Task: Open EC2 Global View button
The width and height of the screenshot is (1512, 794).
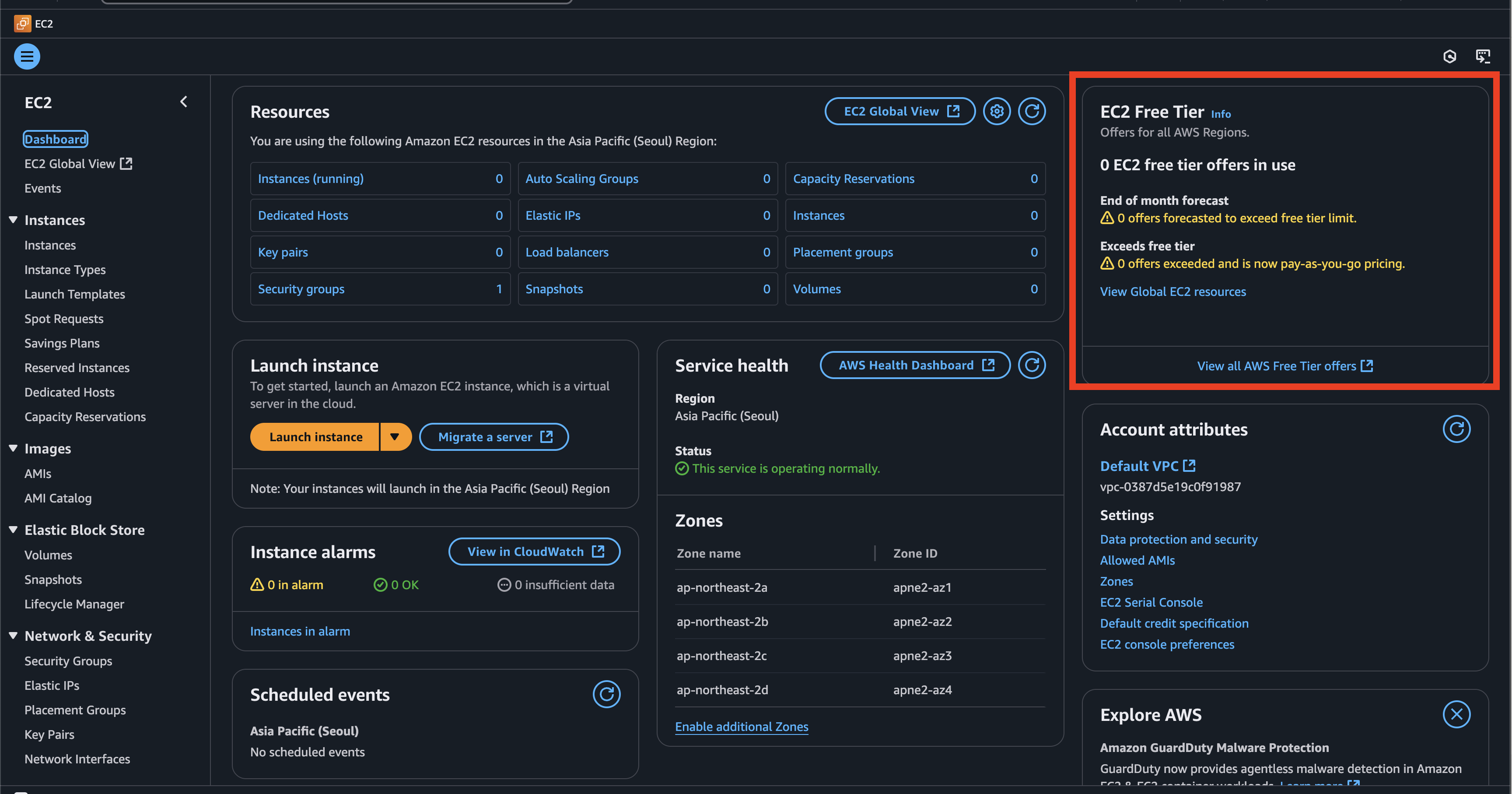Action: point(900,111)
